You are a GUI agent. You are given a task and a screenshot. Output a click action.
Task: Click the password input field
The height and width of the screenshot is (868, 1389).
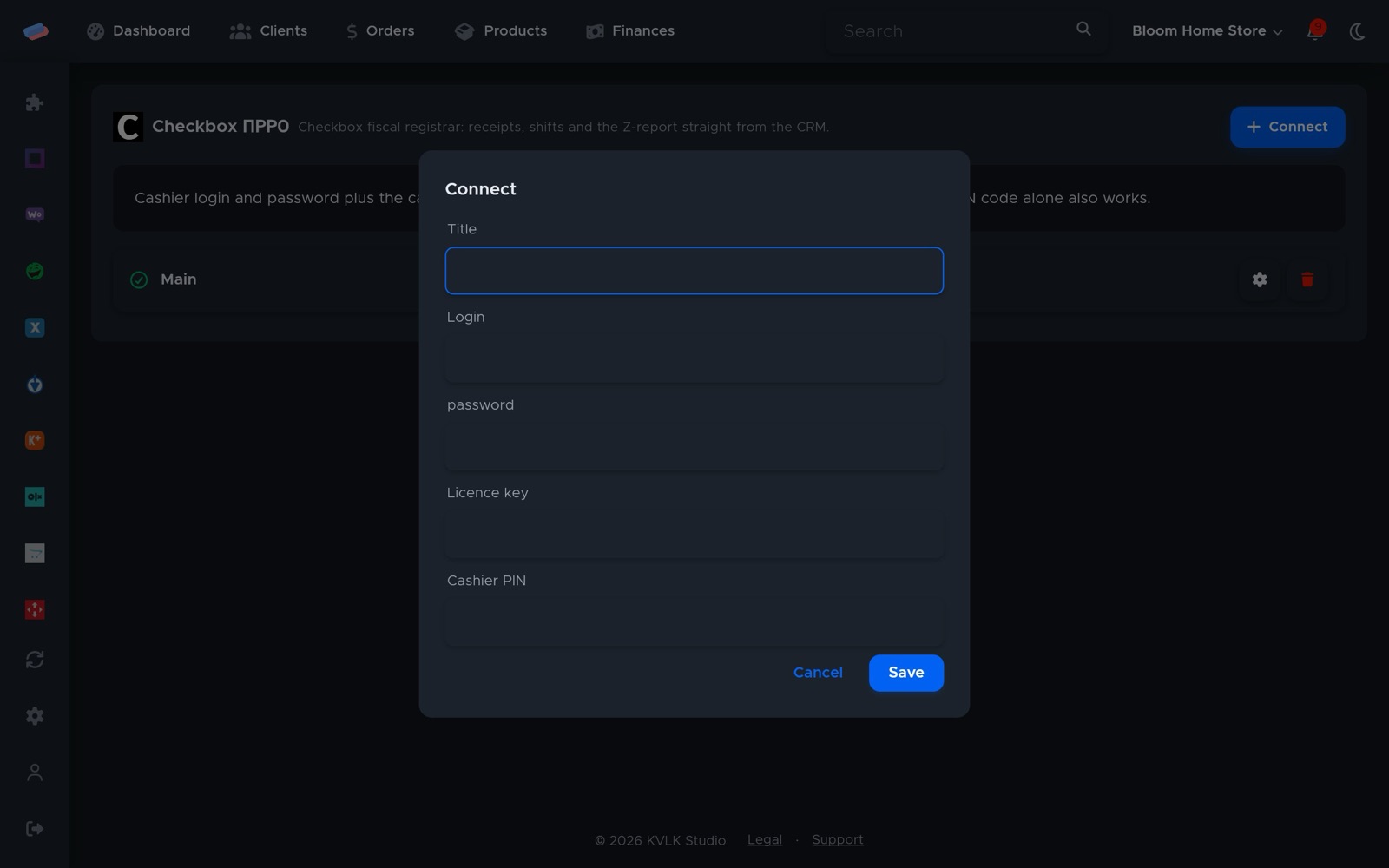[694, 446]
